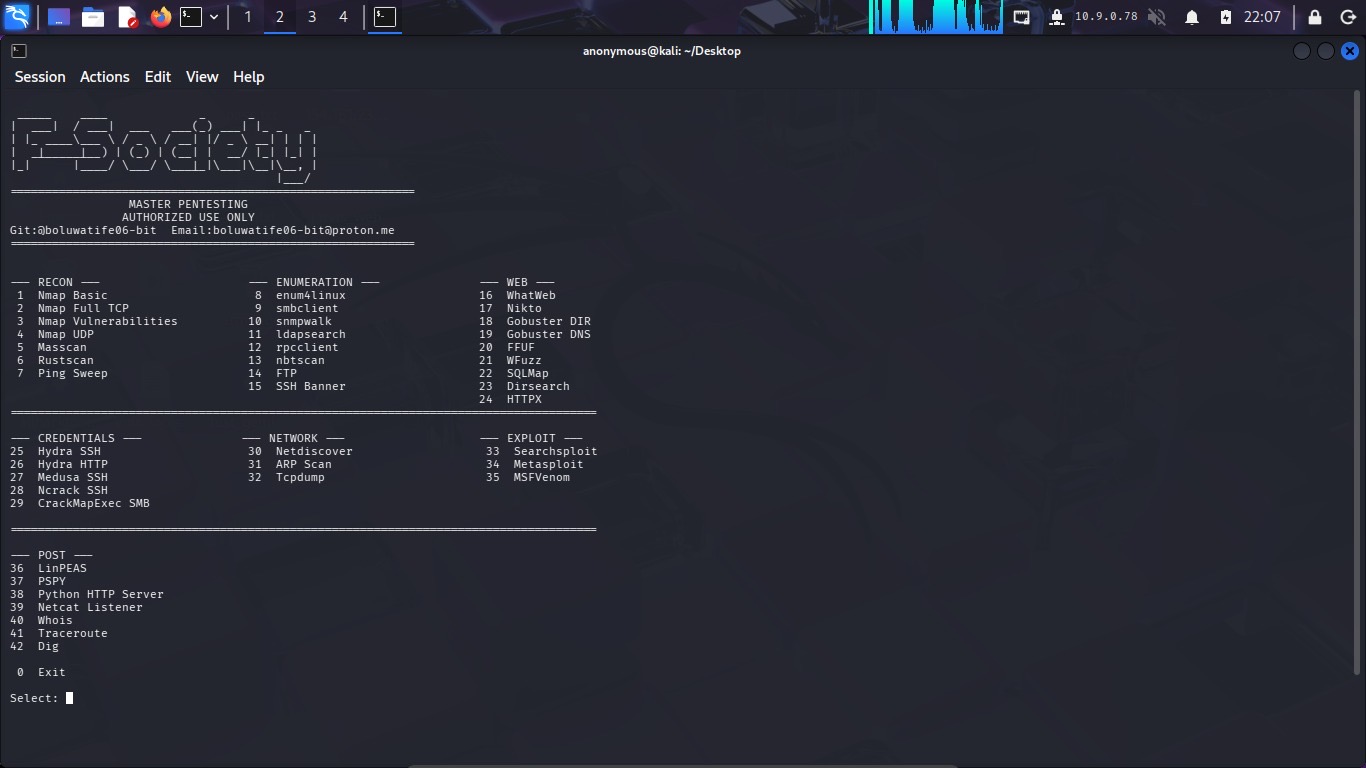Screen dimensions: 1366x768
Task: Open the Actions menu
Action: (x=105, y=77)
